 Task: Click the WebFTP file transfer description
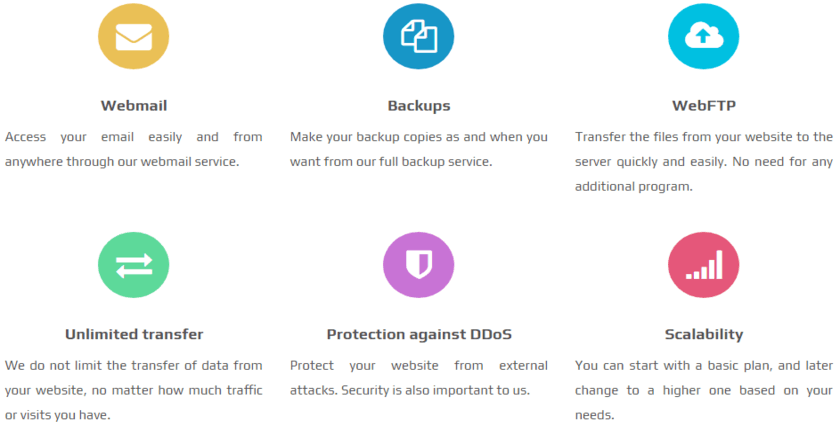(704, 162)
